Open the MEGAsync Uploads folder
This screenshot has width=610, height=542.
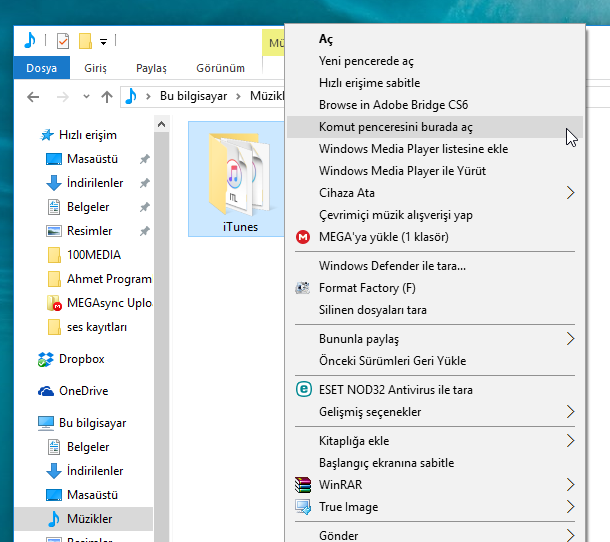(x=109, y=303)
